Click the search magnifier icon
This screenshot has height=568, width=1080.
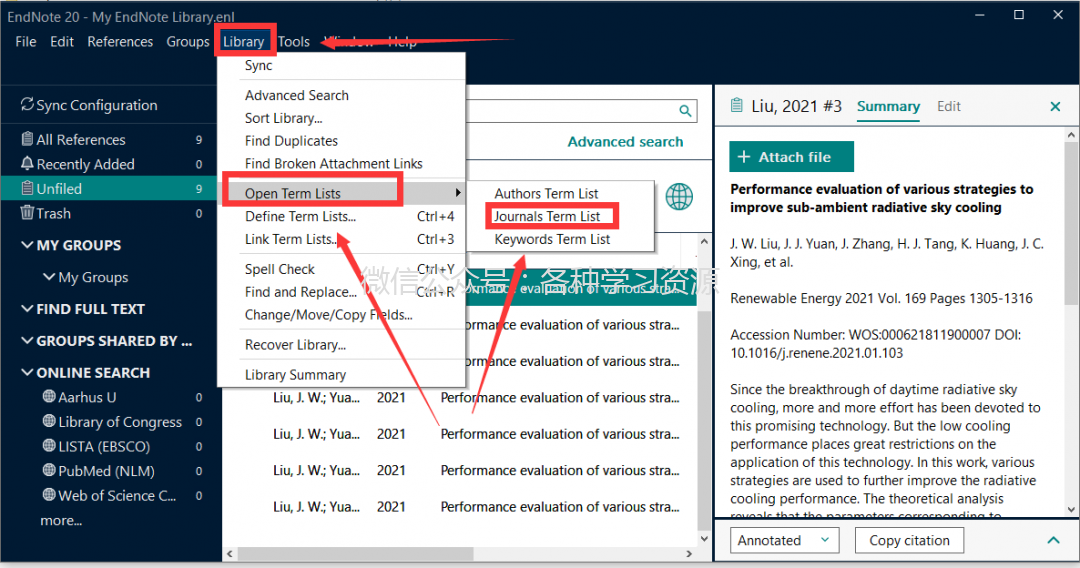(x=685, y=111)
